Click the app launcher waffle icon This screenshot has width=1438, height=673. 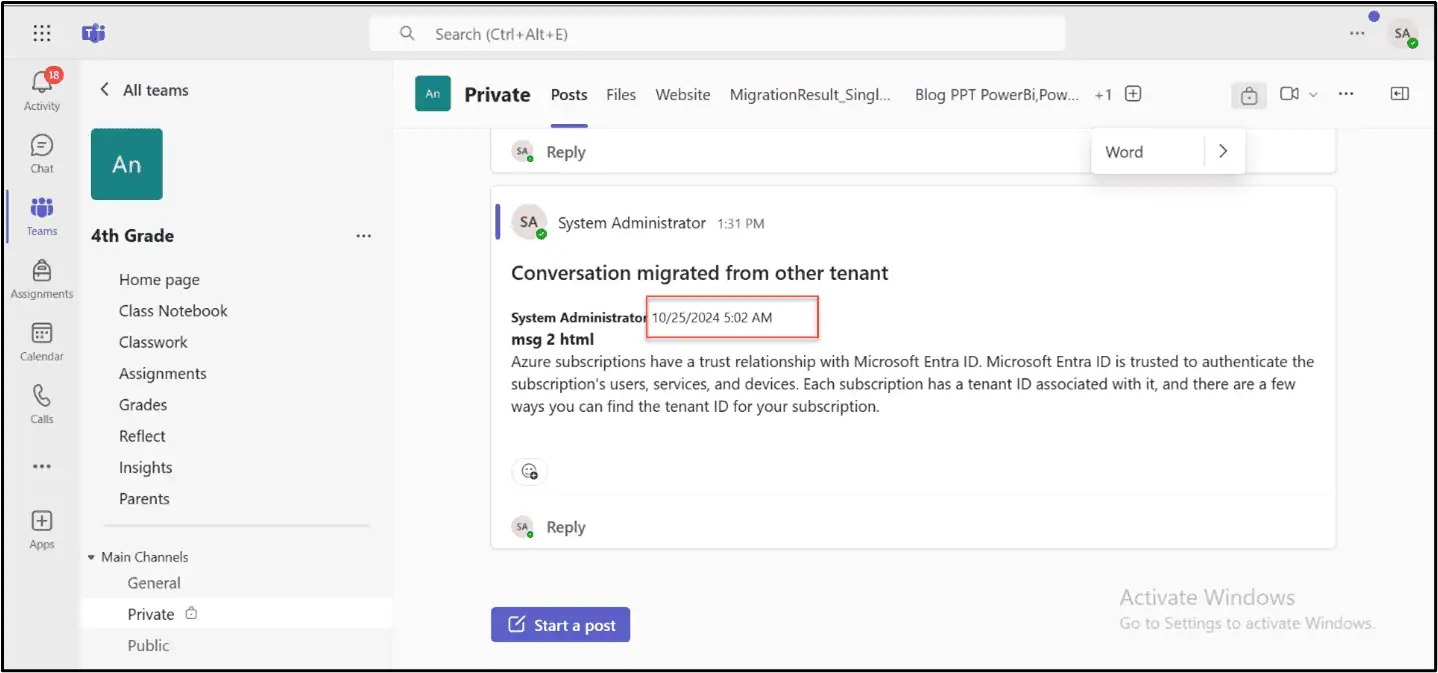[x=41, y=33]
